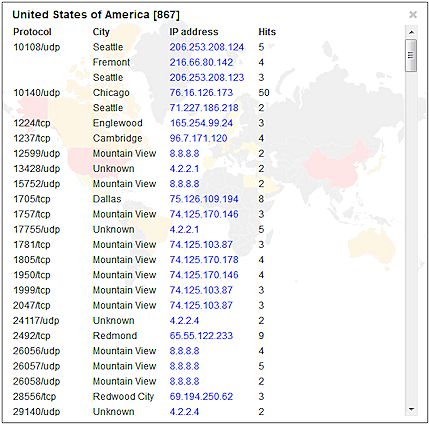Click the Fremont city cell

(111, 62)
